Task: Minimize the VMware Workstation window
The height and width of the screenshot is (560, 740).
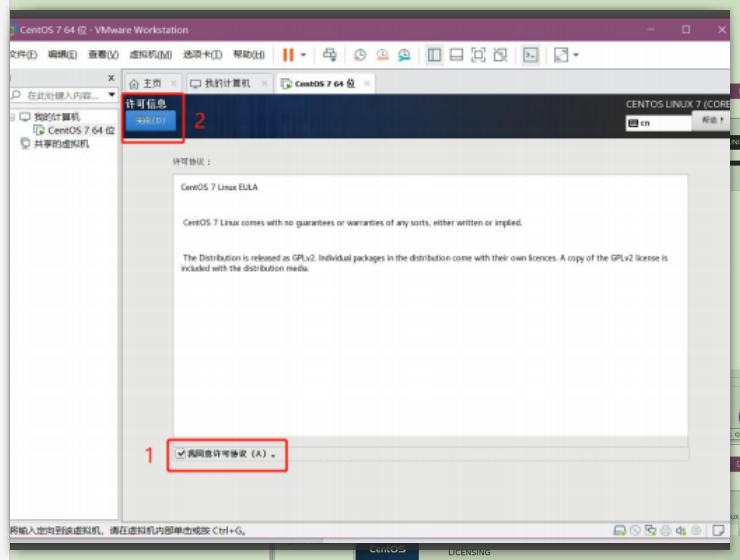Action: [651, 29]
